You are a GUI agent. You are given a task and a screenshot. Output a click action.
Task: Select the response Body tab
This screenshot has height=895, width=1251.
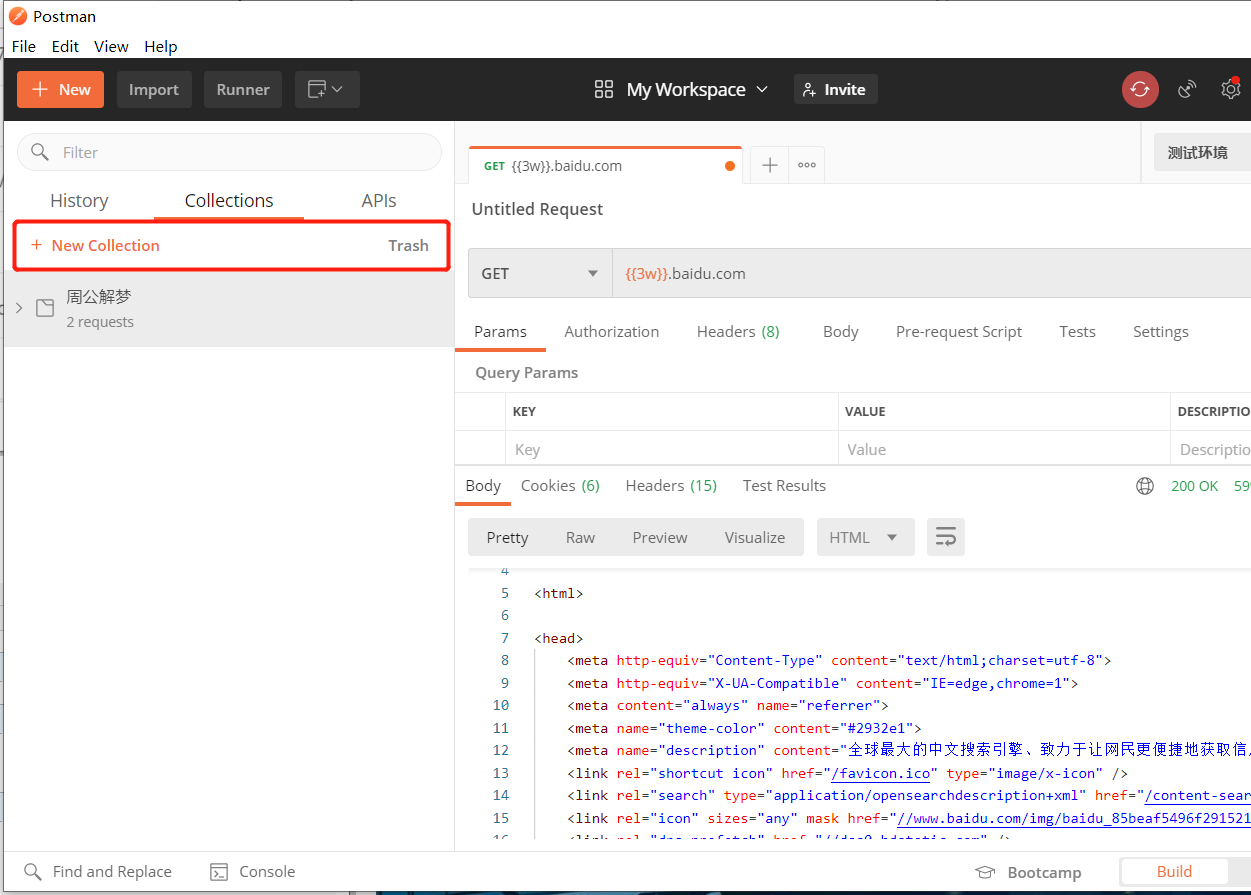[483, 486]
